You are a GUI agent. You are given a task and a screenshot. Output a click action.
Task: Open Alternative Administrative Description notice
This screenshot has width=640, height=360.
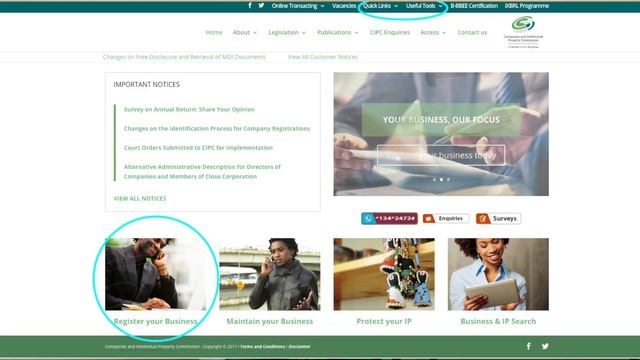tap(202, 171)
